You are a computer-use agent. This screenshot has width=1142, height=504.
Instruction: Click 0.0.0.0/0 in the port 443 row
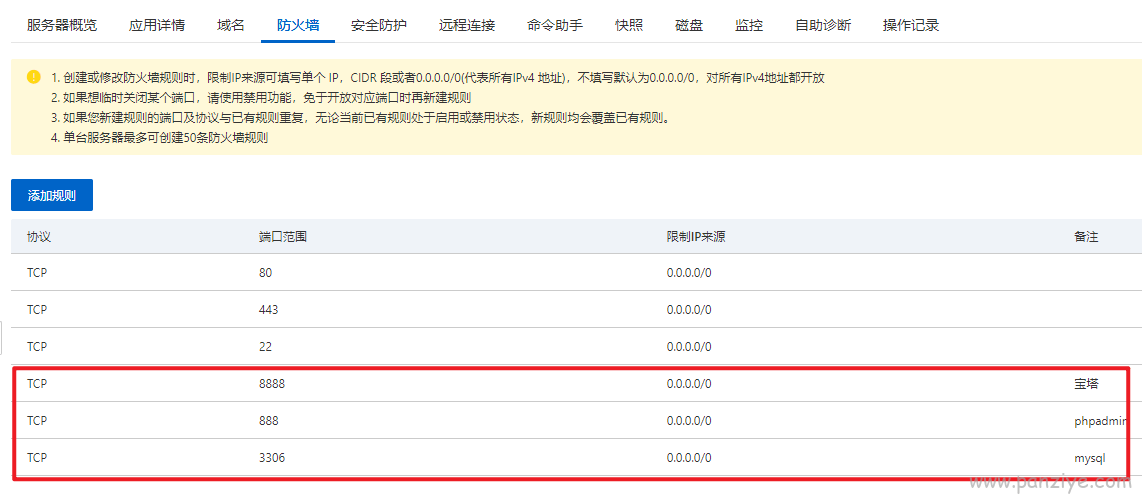(x=688, y=310)
